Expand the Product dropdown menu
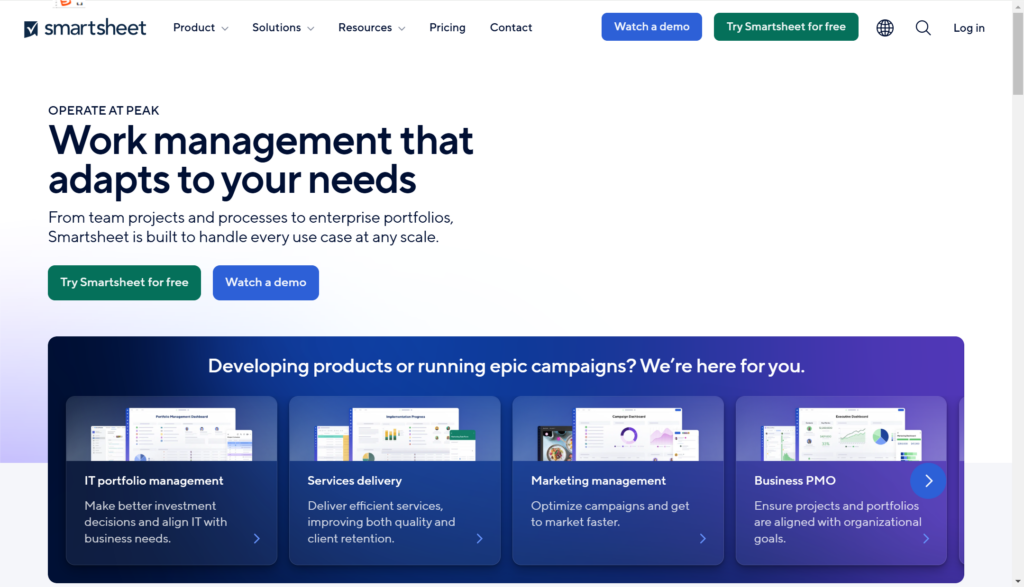The height and width of the screenshot is (587, 1024). (x=200, y=28)
